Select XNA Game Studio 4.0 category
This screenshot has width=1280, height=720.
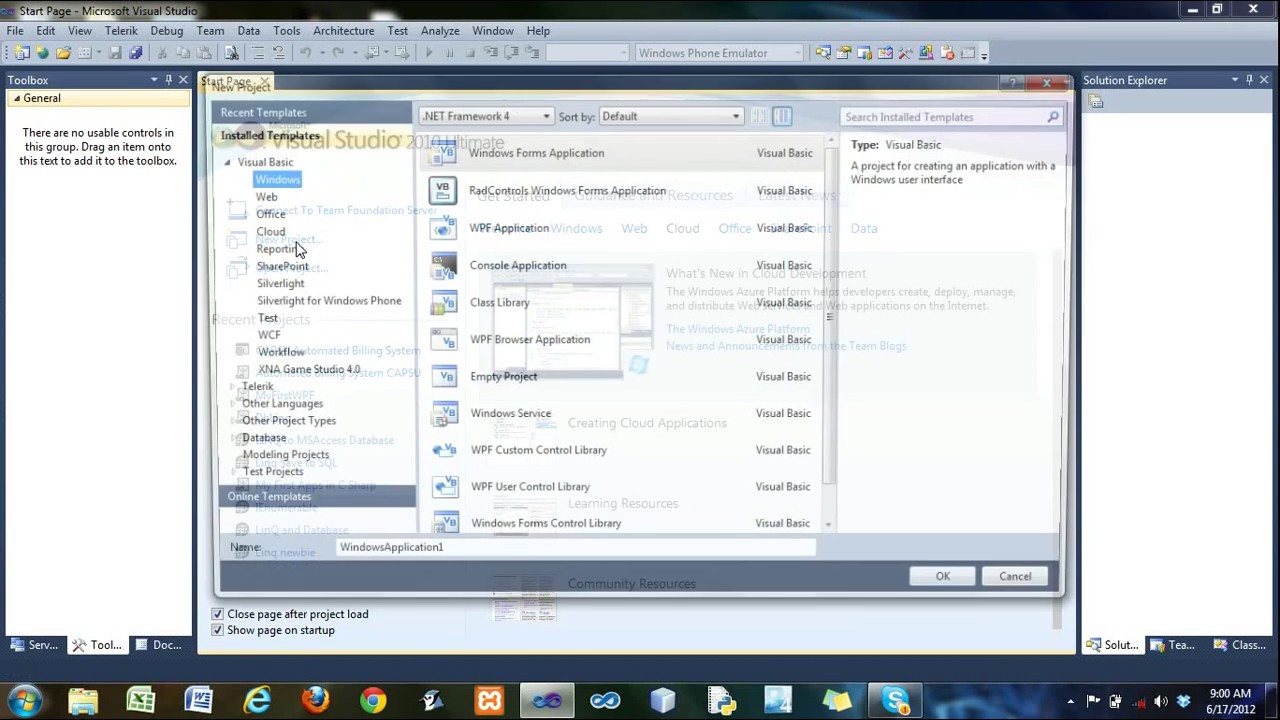point(309,369)
